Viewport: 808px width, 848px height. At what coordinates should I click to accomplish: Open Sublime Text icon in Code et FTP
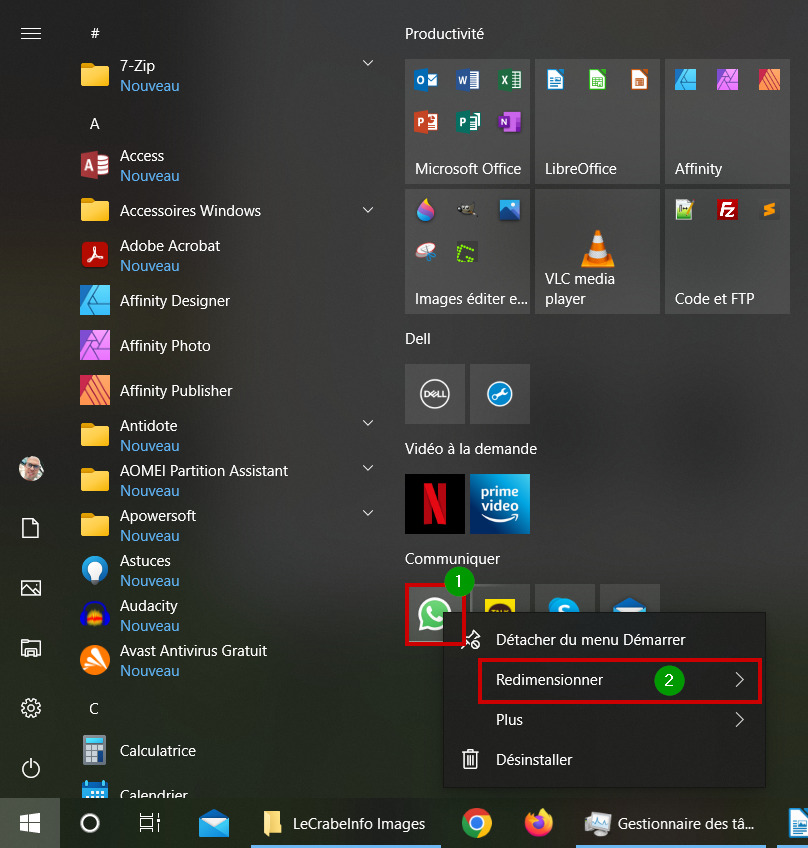pyautogui.click(x=769, y=209)
